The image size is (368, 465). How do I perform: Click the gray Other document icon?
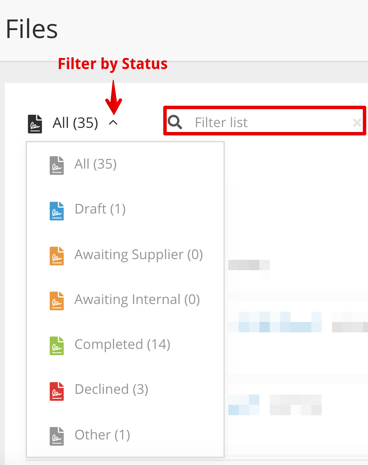point(57,436)
